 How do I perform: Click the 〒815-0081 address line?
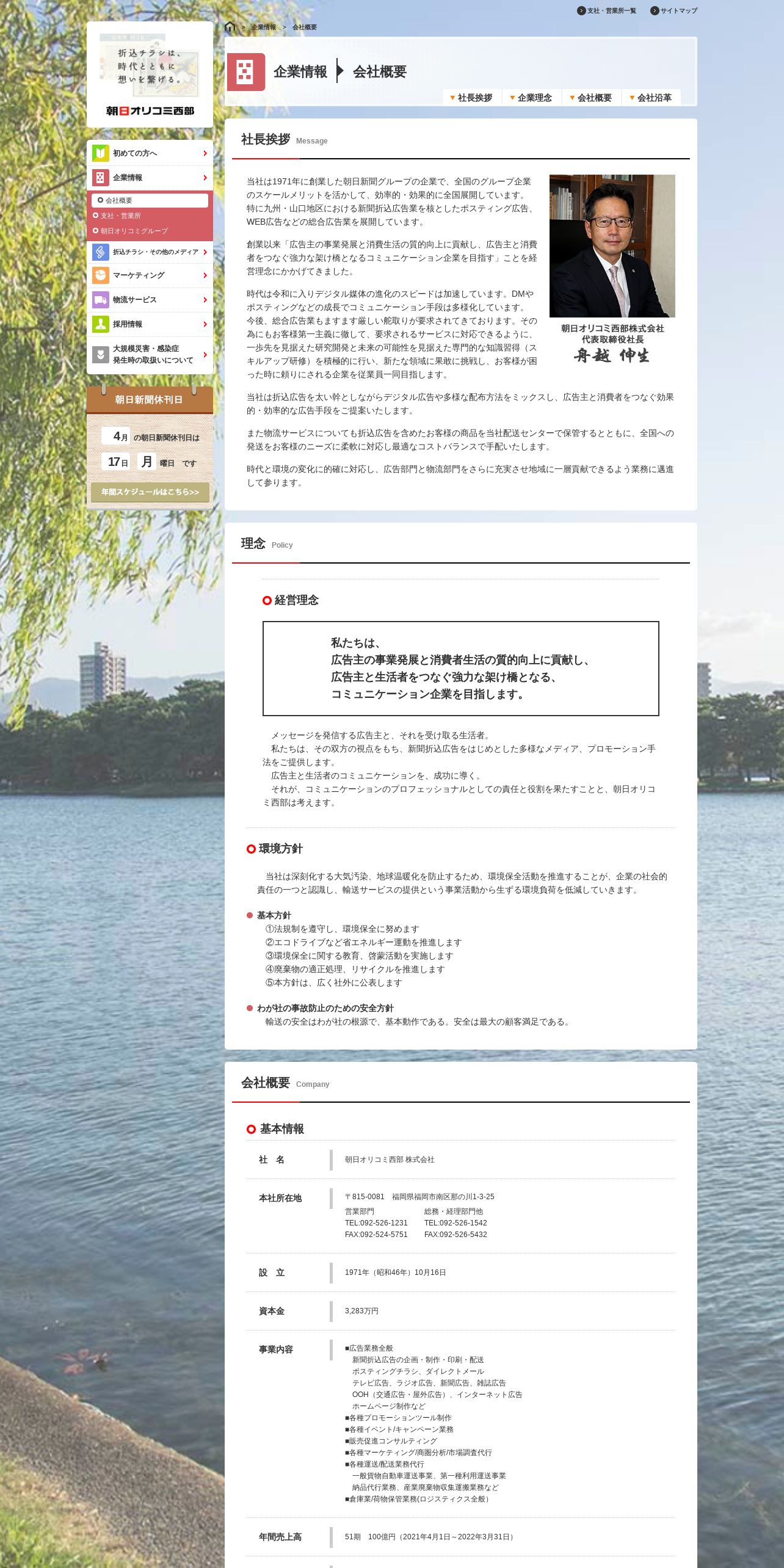click(419, 1197)
